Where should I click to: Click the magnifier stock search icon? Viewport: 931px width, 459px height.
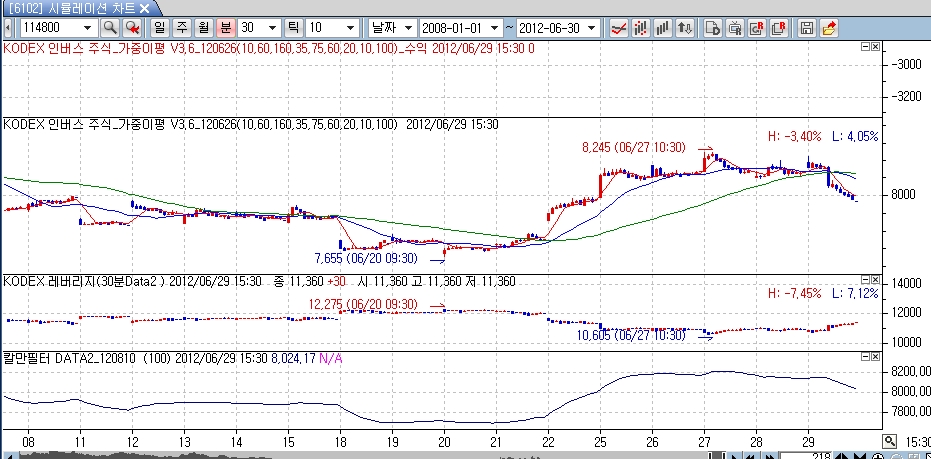click(110, 27)
